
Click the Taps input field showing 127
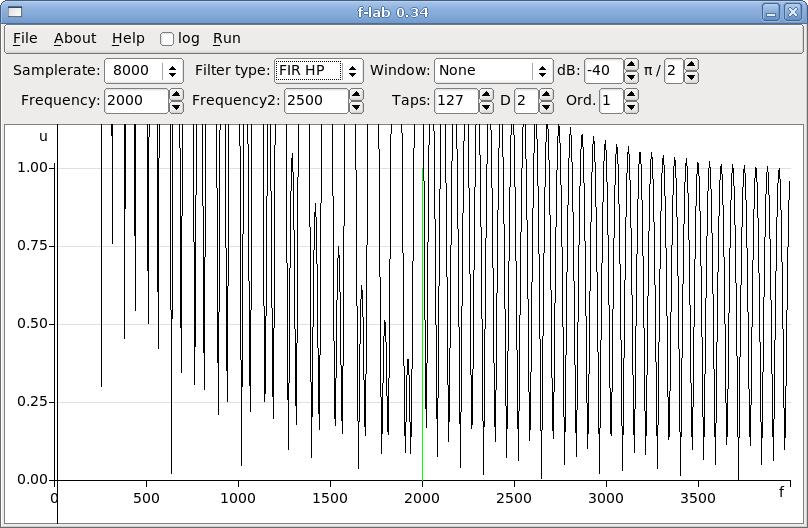point(457,100)
